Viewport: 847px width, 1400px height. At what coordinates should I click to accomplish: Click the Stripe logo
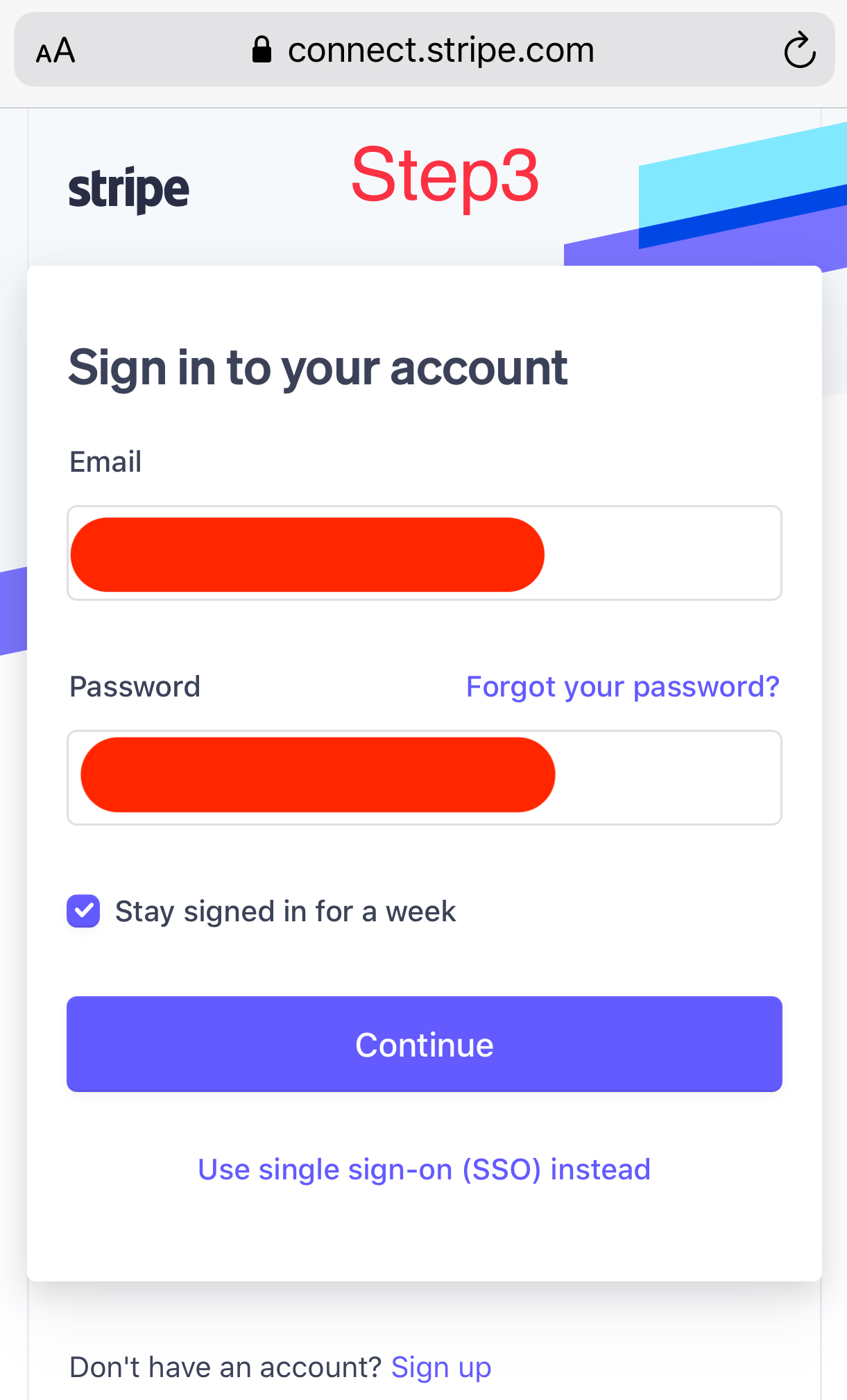click(128, 186)
